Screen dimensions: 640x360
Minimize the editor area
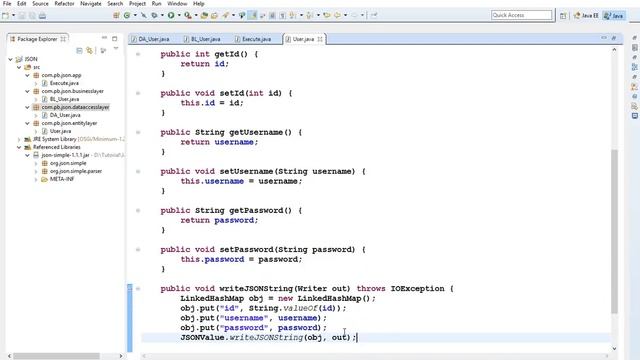604,38
